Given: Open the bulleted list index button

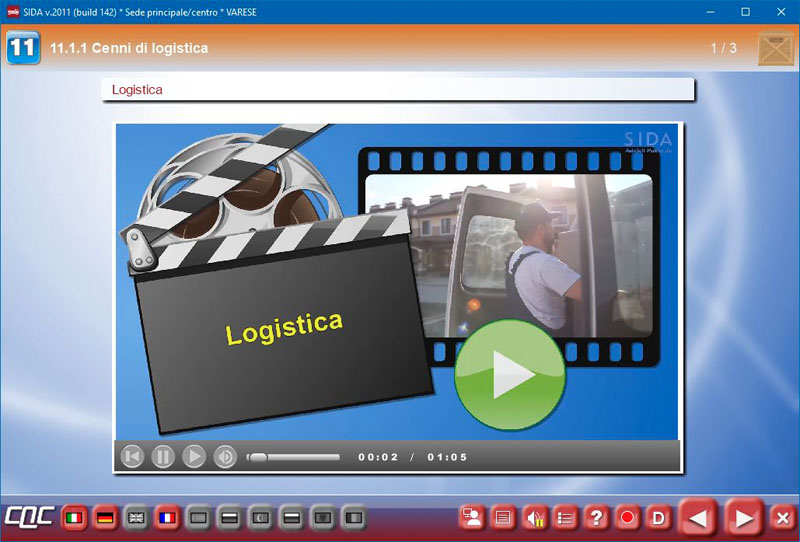Looking at the screenshot, I should point(565,518).
